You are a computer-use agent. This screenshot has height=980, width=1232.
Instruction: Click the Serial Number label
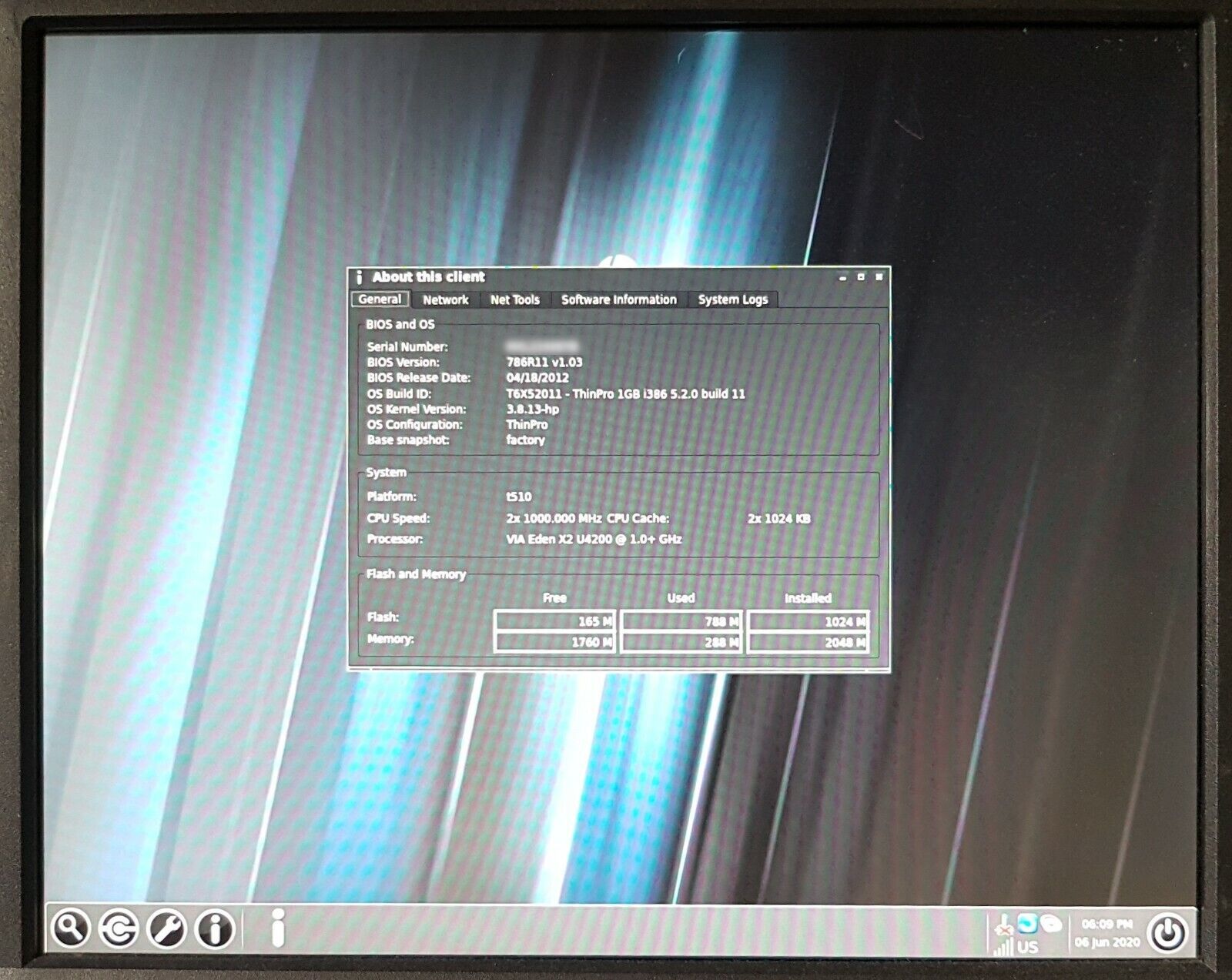[407, 347]
